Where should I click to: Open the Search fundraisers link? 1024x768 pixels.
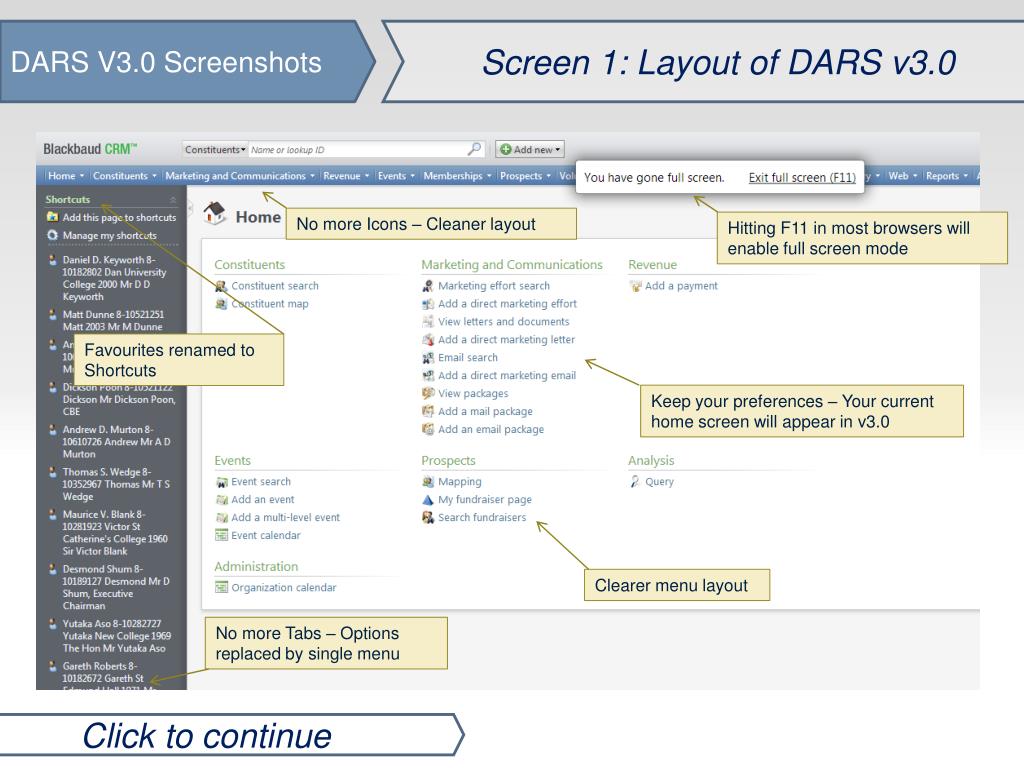tap(482, 517)
